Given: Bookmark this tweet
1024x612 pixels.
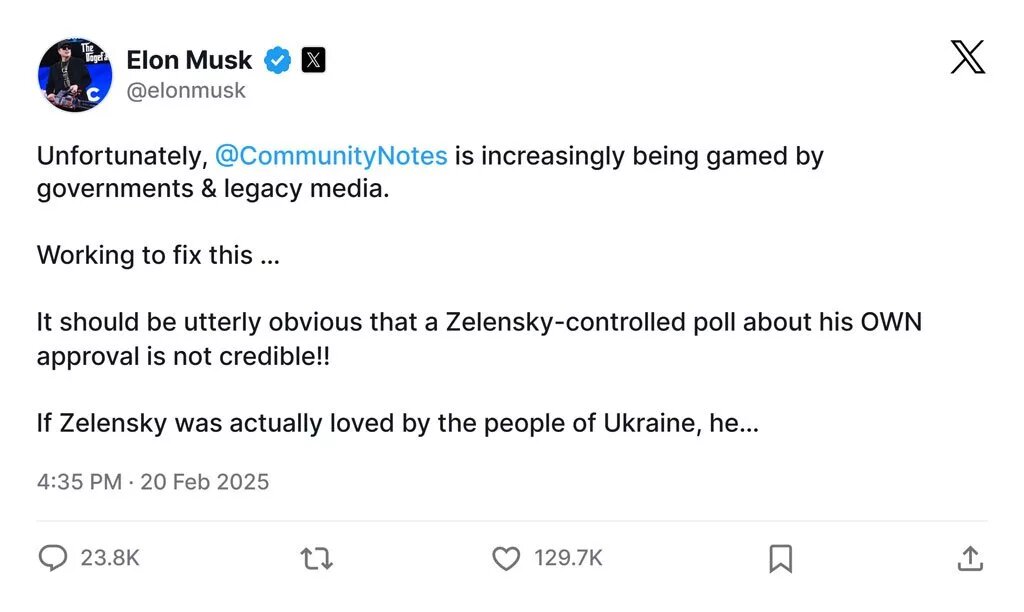Looking at the screenshot, I should [x=781, y=558].
